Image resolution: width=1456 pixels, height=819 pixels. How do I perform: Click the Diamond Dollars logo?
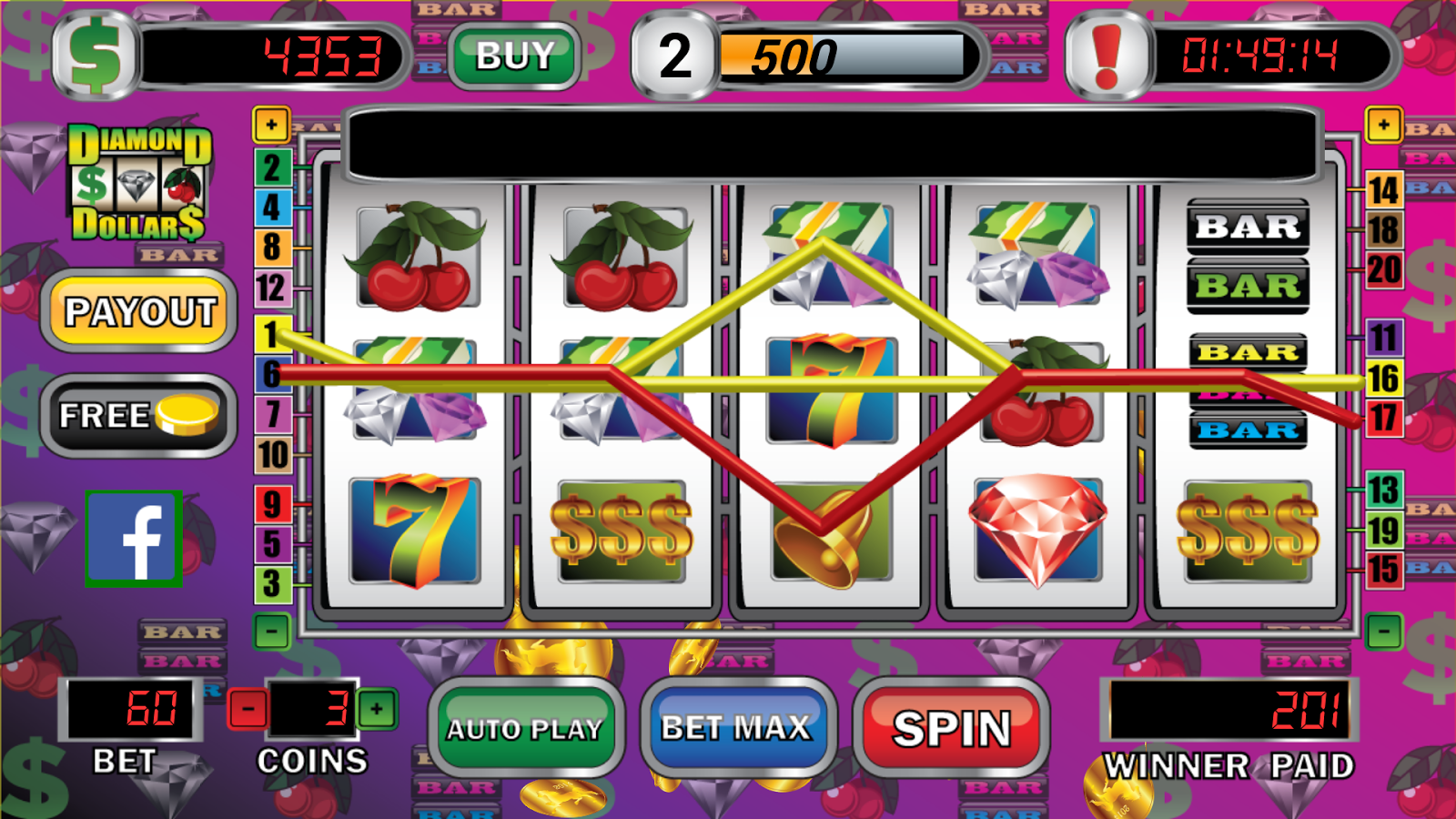[x=139, y=182]
